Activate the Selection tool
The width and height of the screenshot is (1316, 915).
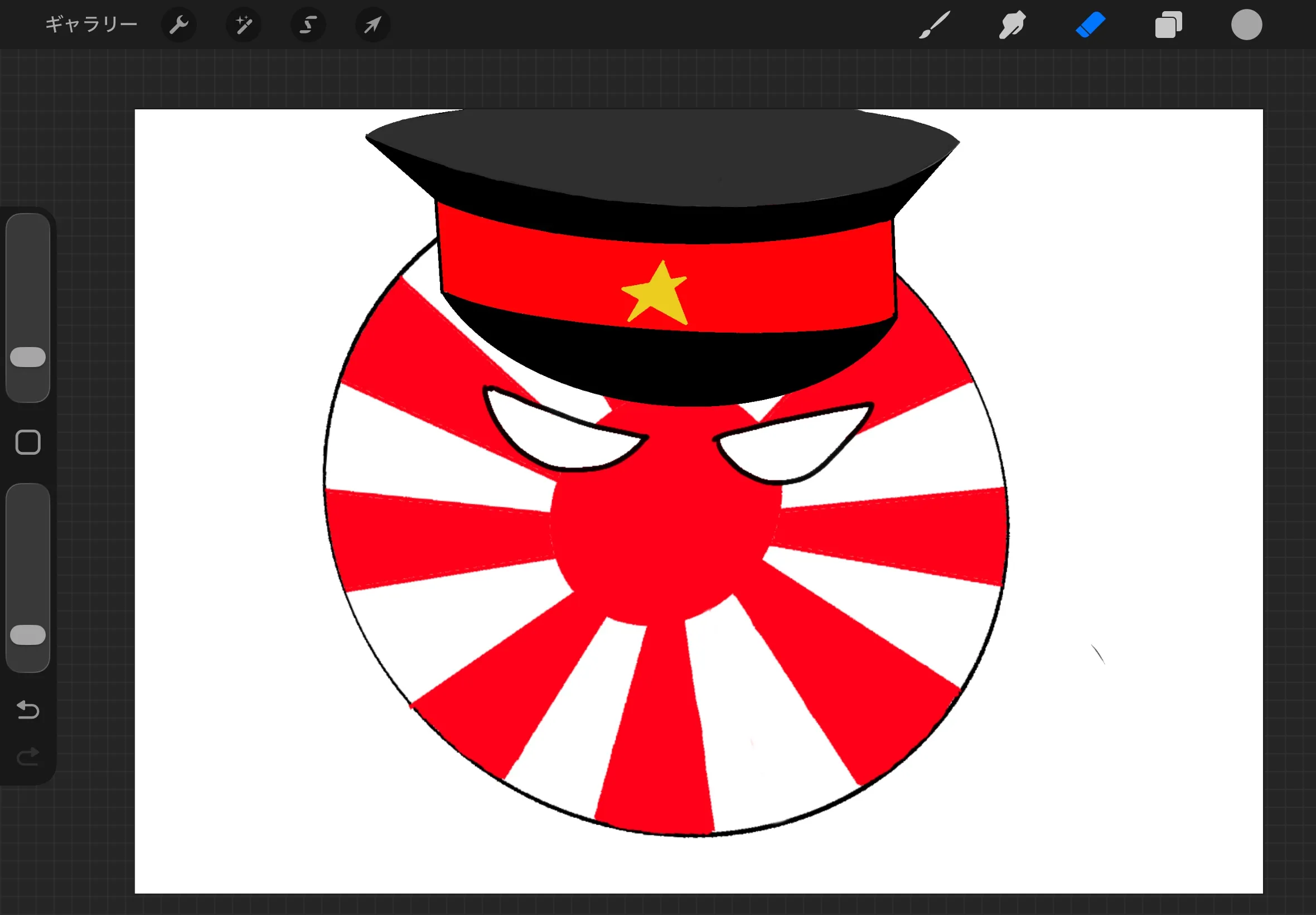click(308, 25)
